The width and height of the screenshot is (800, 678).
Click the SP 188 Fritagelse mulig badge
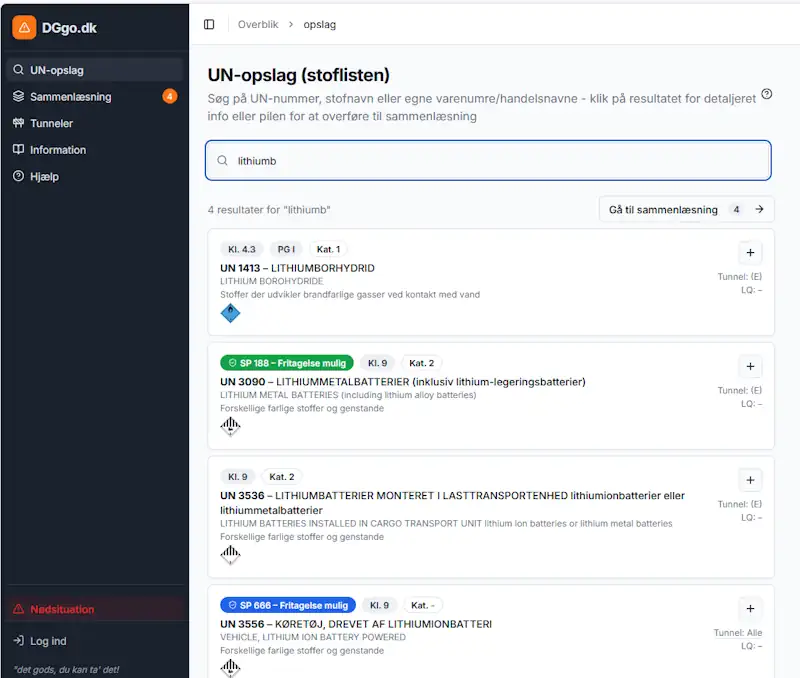tap(285, 363)
